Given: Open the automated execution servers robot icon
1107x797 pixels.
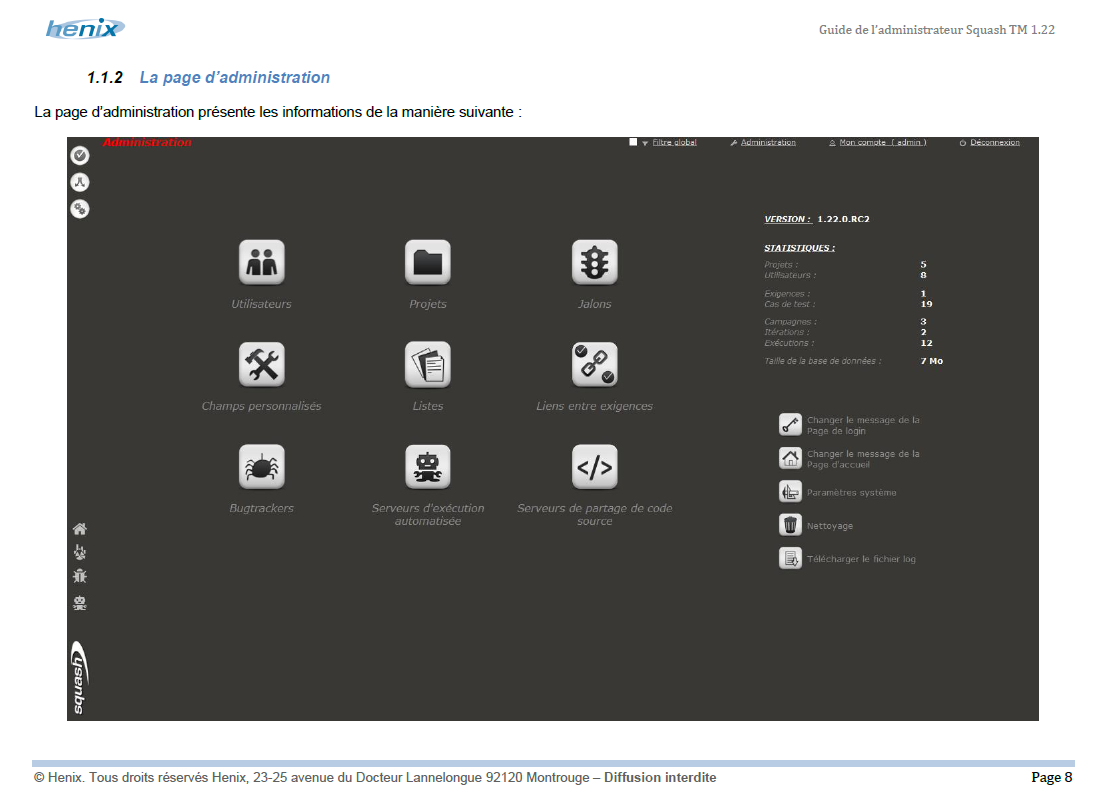Looking at the screenshot, I should (428, 467).
